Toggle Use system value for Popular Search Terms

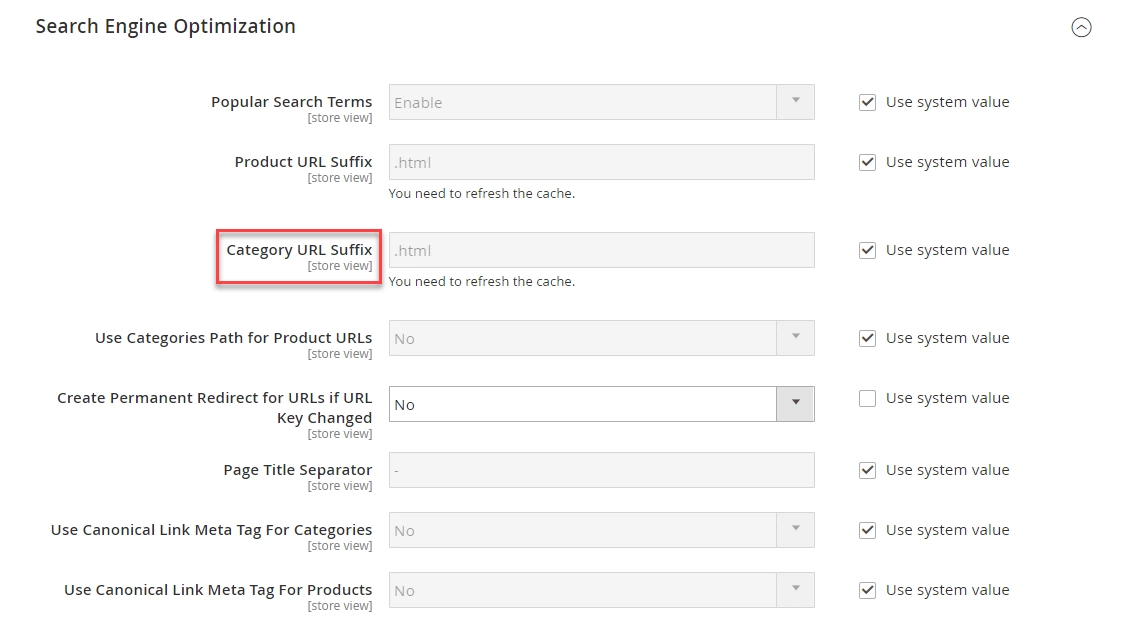(867, 102)
